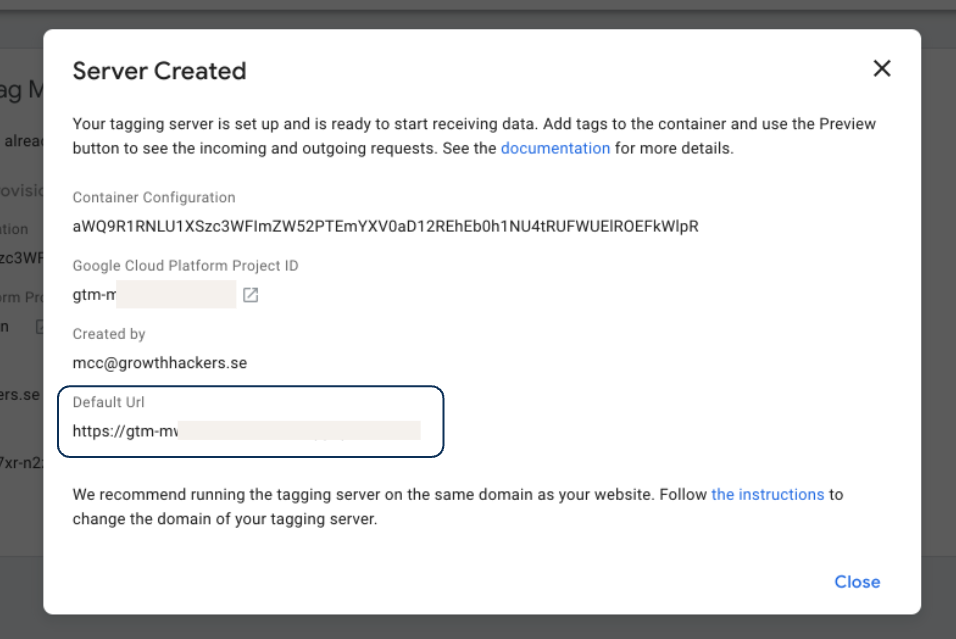Click the Default Url value
The height and width of the screenshot is (639, 956).
[246, 431]
